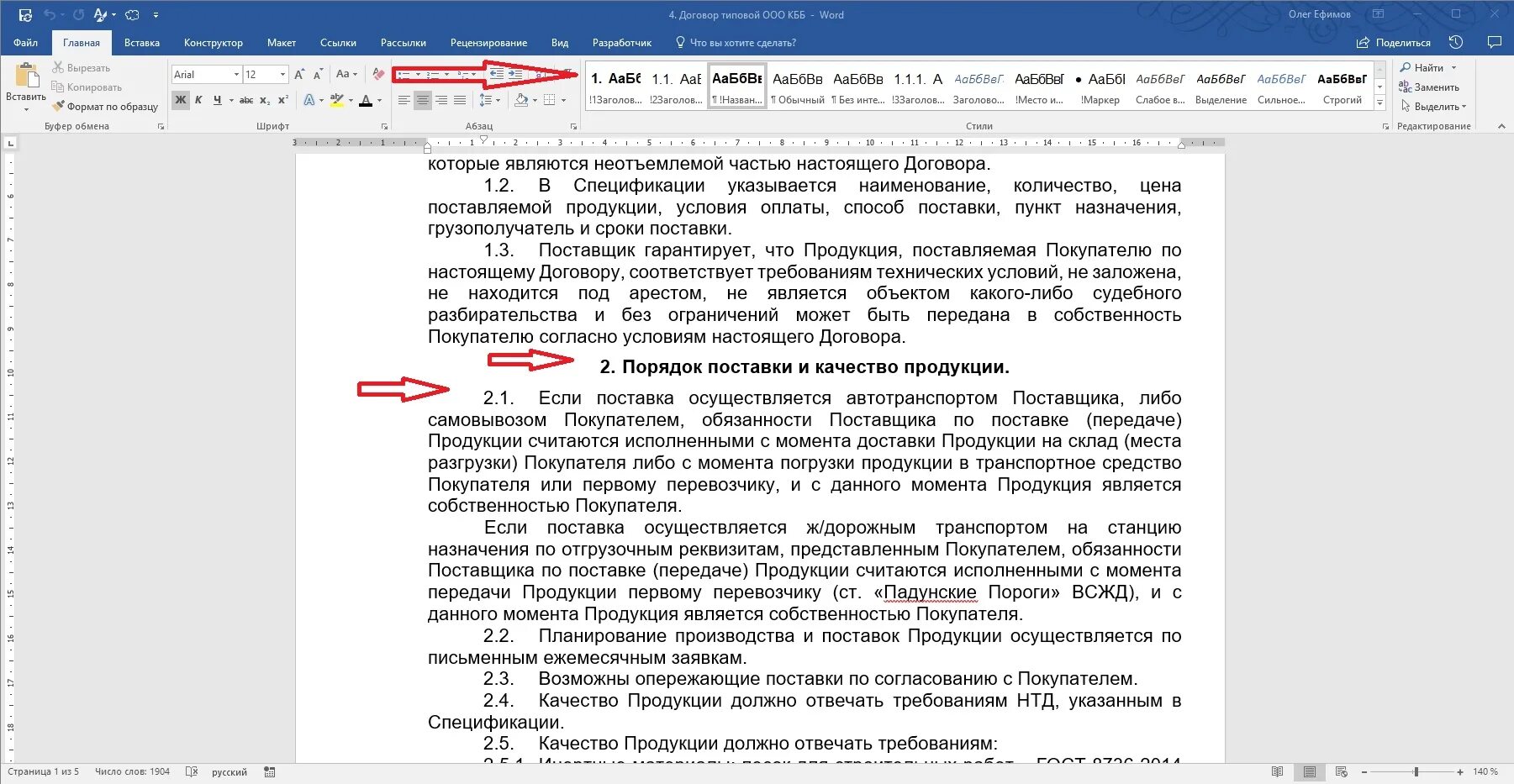This screenshot has height=784, width=1514.
Task: Switch to Print Layout view in status bar
Action: point(1310,771)
